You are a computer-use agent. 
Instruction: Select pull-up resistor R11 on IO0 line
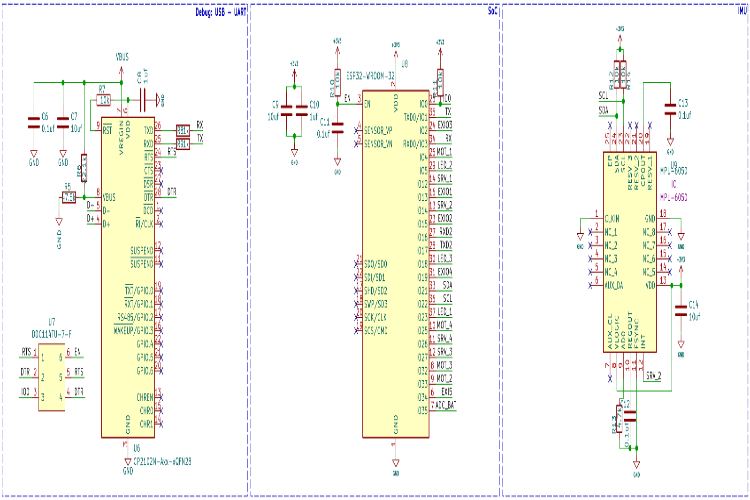tap(440, 82)
